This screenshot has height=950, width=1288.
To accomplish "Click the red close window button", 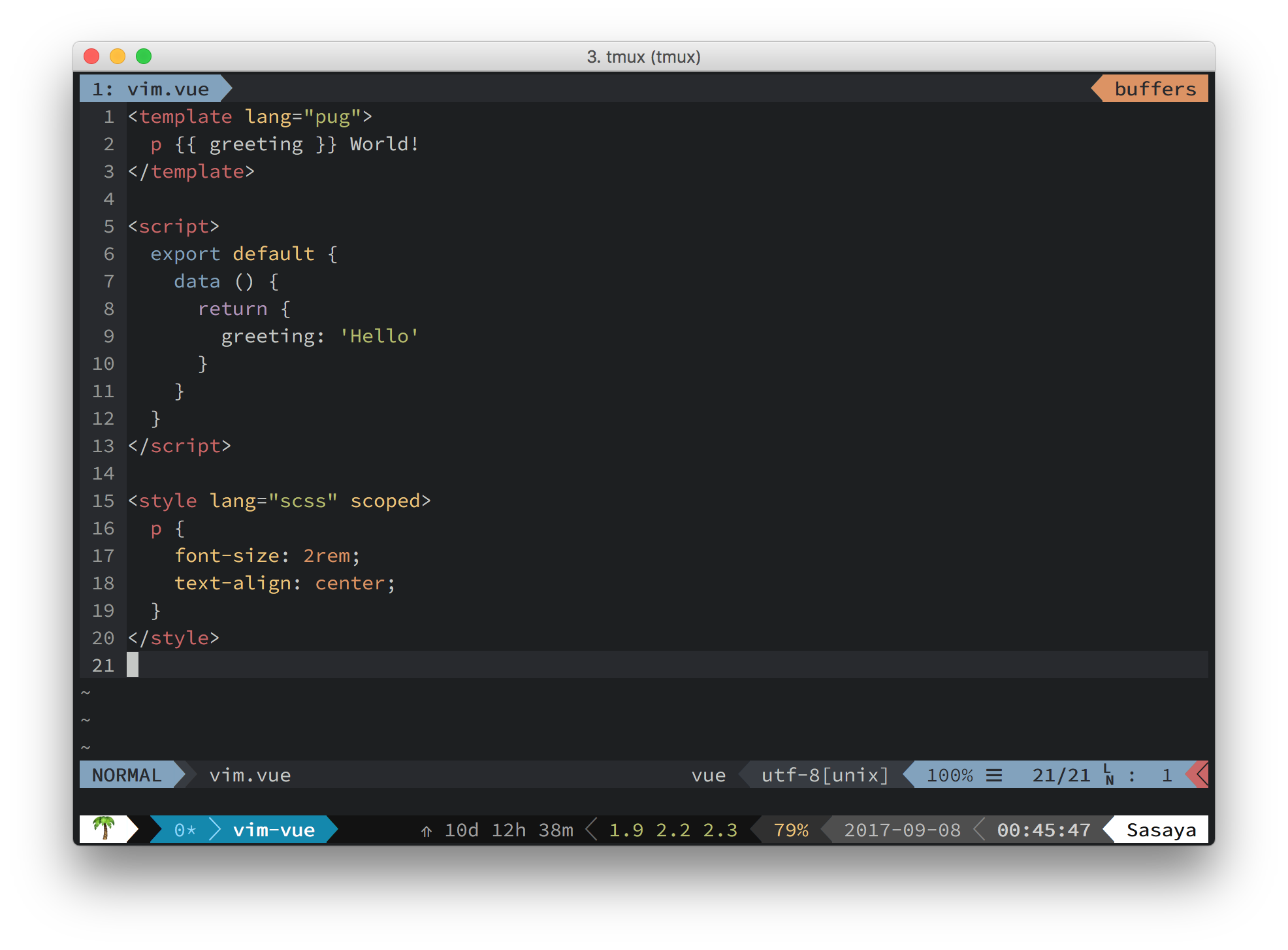I will [x=91, y=57].
